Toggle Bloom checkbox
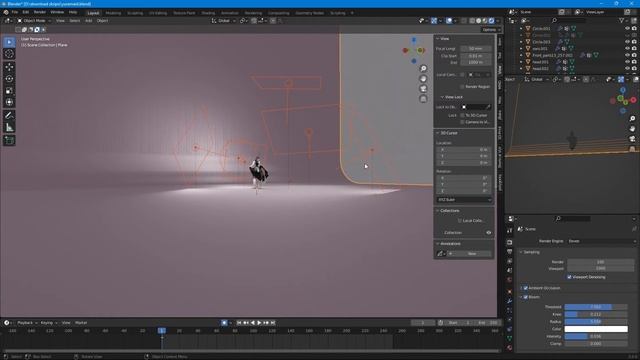The width and height of the screenshot is (640, 360). tap(526, 297)
